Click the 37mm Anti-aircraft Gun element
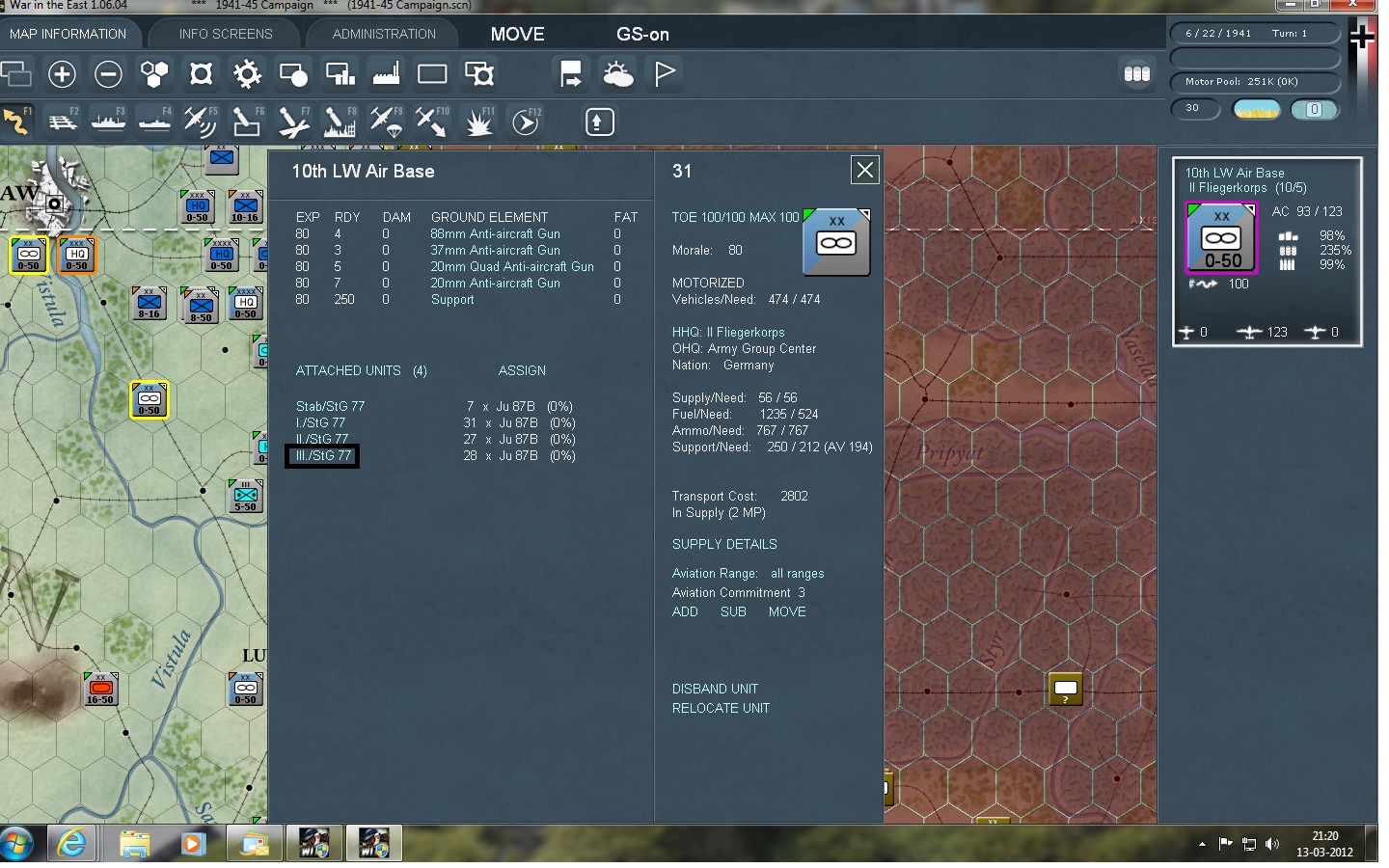This screenshot has height=868, width=1389. tap(495, 250)
